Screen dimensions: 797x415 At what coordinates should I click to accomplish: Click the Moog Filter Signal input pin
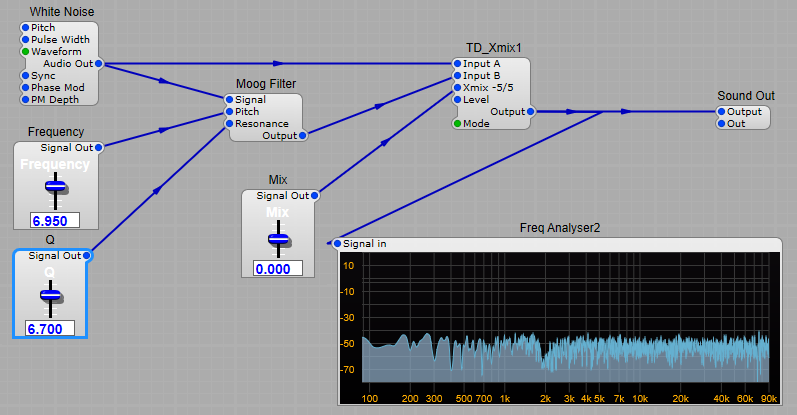[x=230, y=100]
